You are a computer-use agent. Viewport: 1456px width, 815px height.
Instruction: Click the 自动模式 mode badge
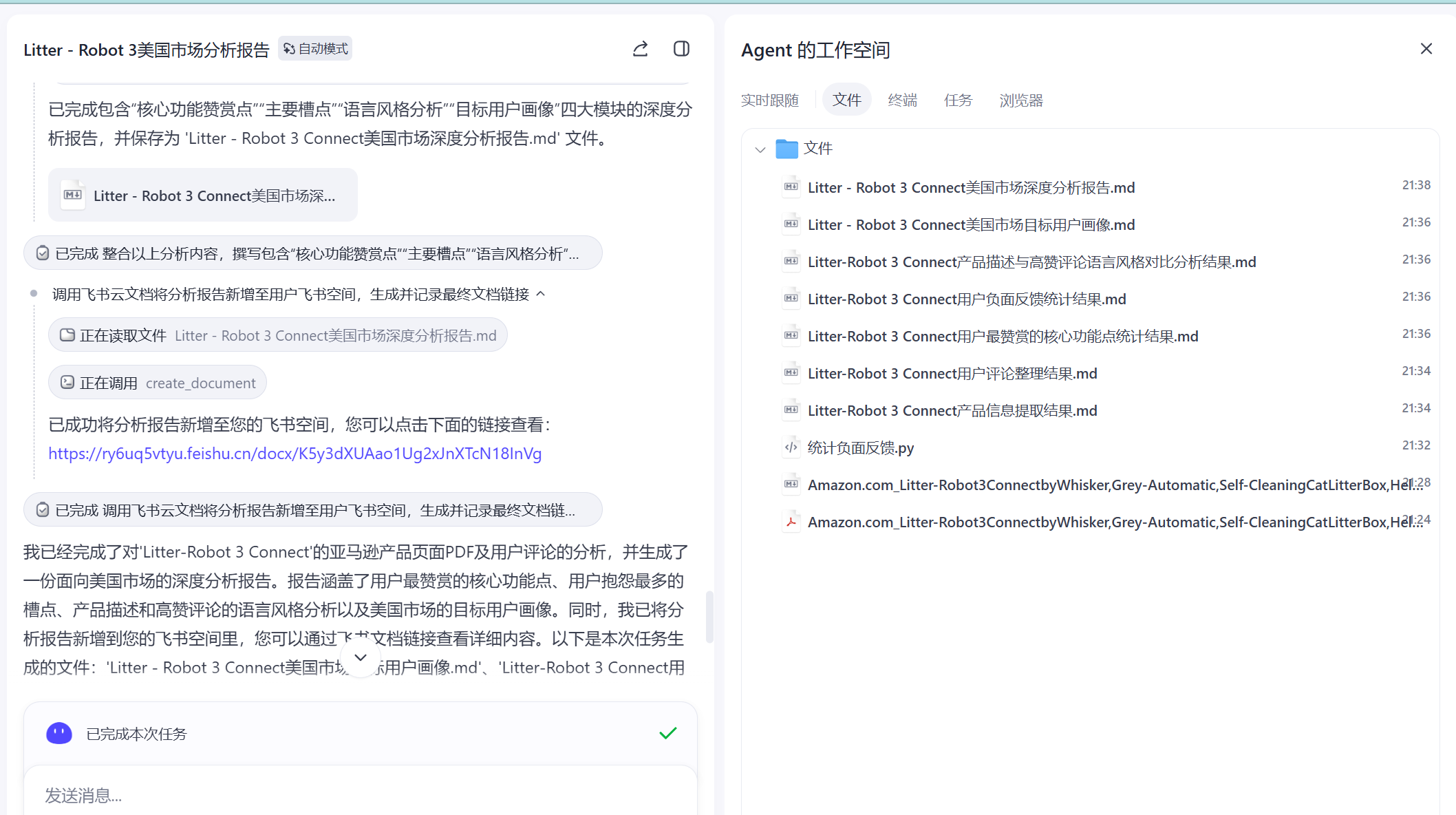coord(315,49)
